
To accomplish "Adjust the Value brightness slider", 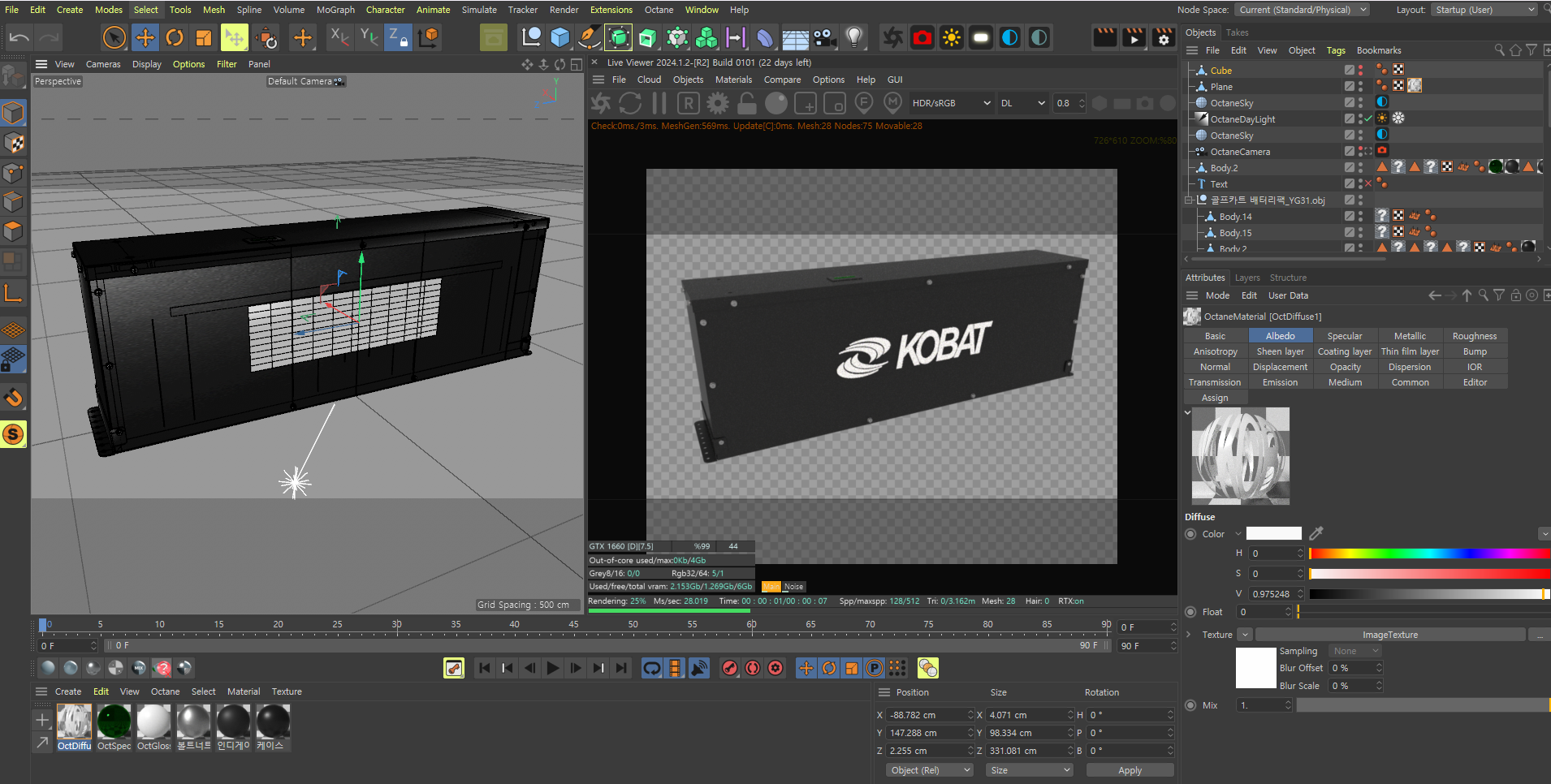I will tap(1429, 594).
